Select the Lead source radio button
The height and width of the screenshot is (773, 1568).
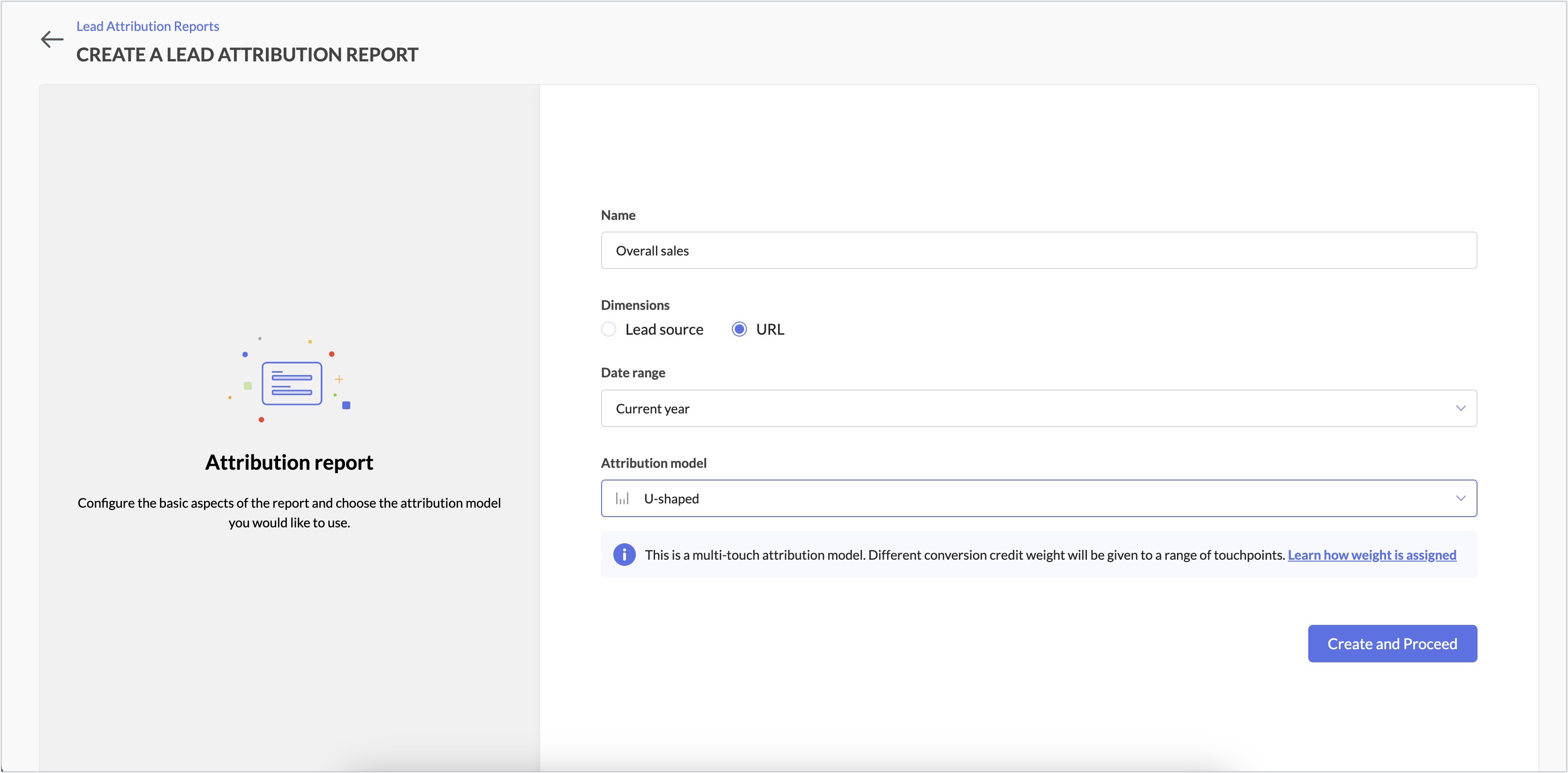tap(608, 329)
